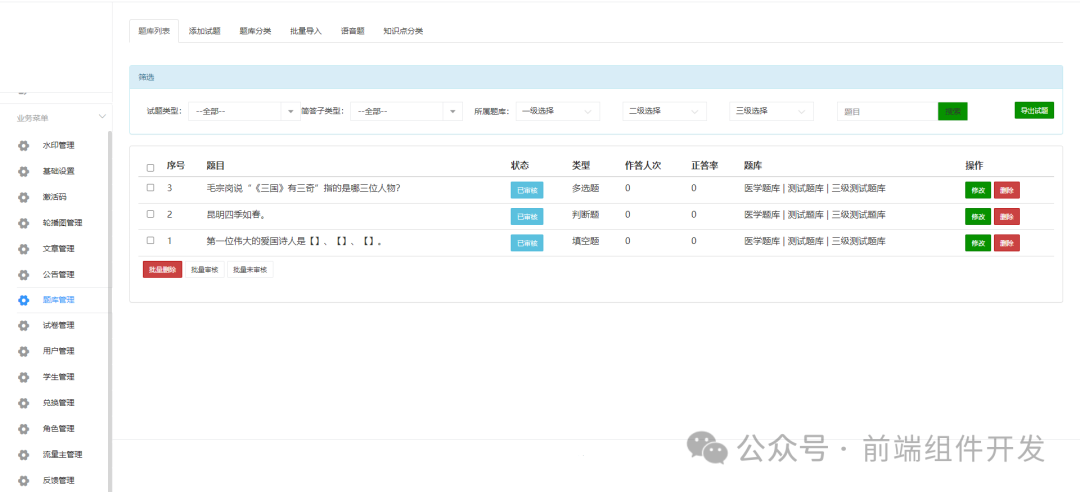
Task: Click the green 搜索 button
Action: [x=953, y=111]
